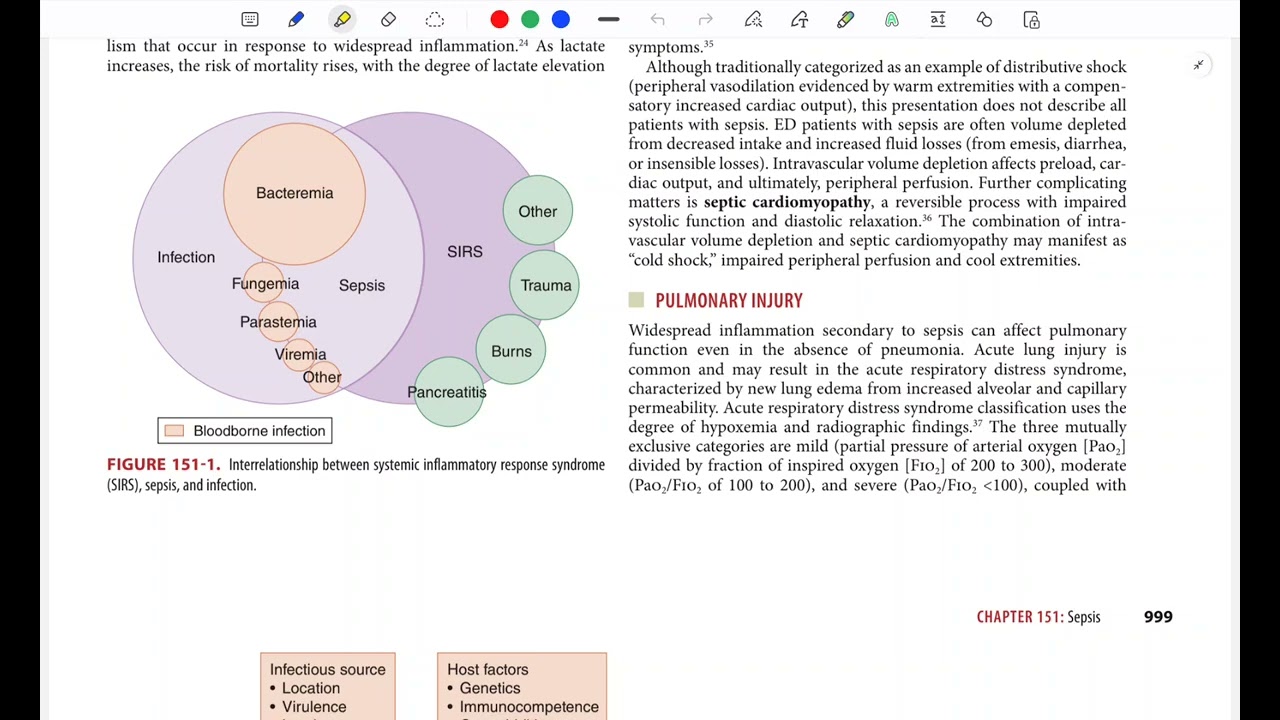Click the Bloodborne infection legend box
Viewport: 1280px width, 720px height.
click(x=245, y=431)
